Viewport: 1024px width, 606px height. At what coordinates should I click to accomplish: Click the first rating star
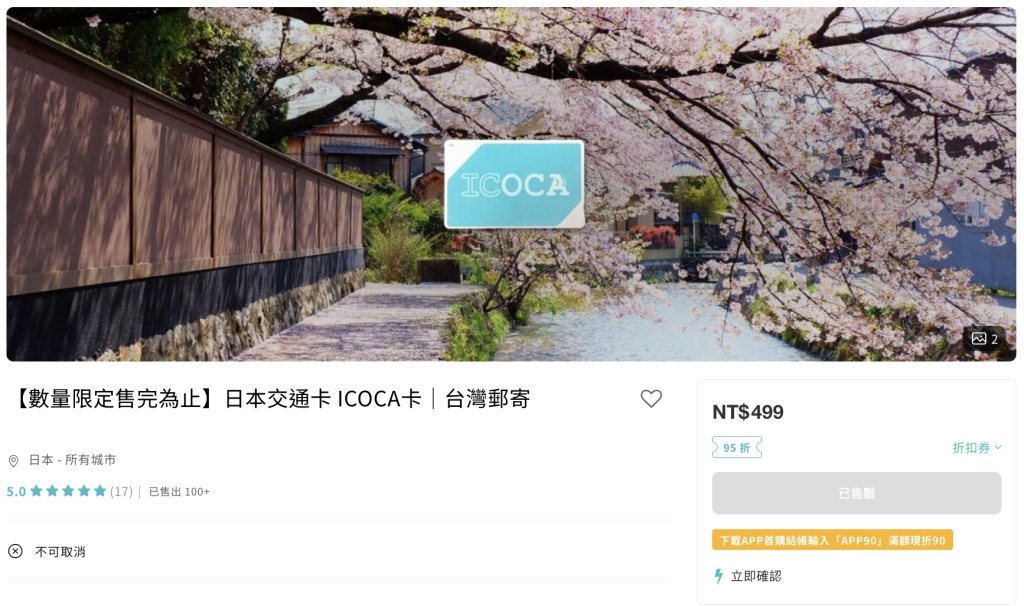point(37,490)
